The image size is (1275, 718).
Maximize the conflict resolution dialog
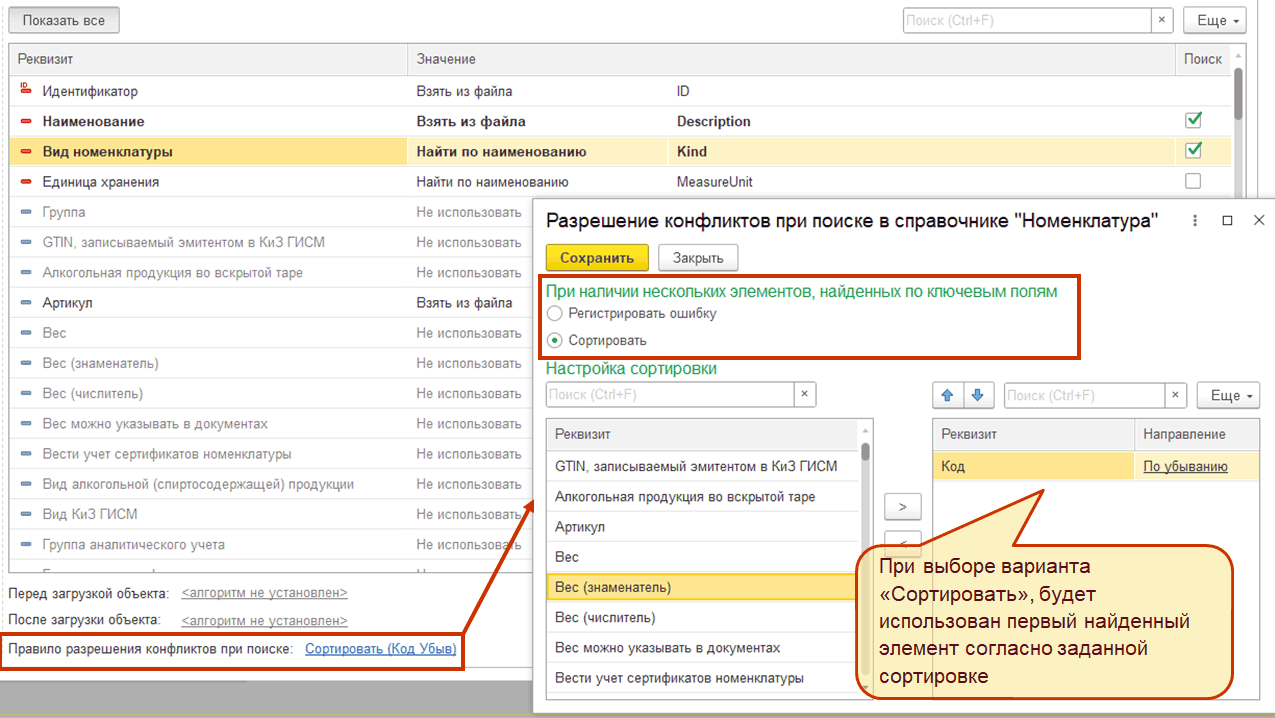click(1227, 221)
